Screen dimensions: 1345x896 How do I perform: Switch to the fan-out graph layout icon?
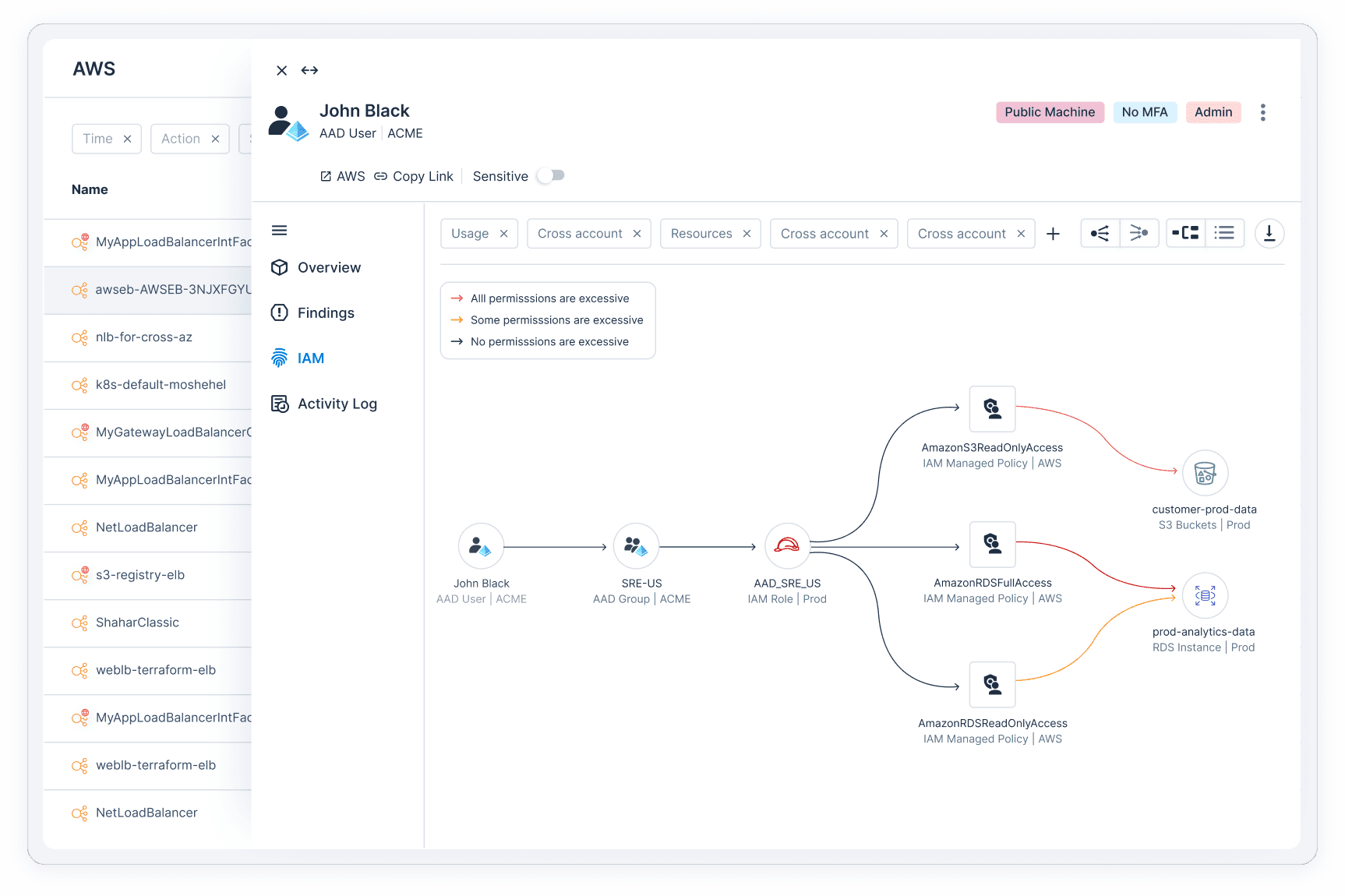pos(1100,233)
